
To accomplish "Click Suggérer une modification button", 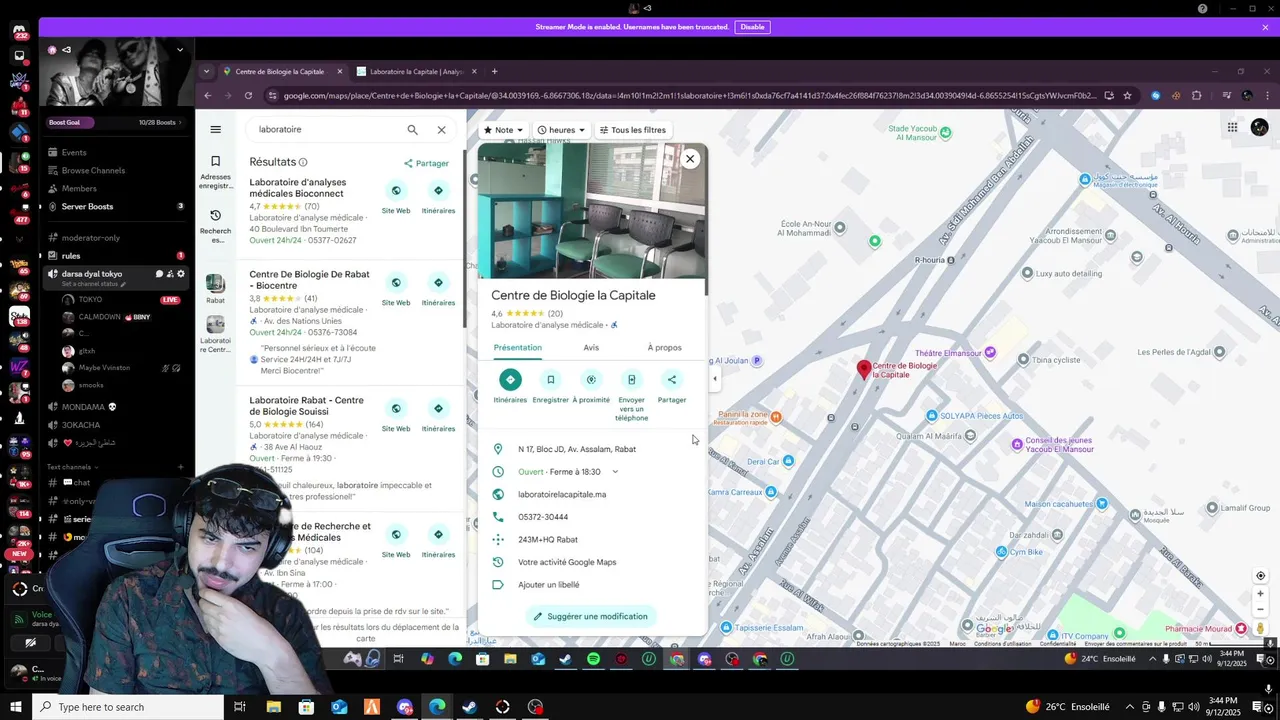I will 590,616.
